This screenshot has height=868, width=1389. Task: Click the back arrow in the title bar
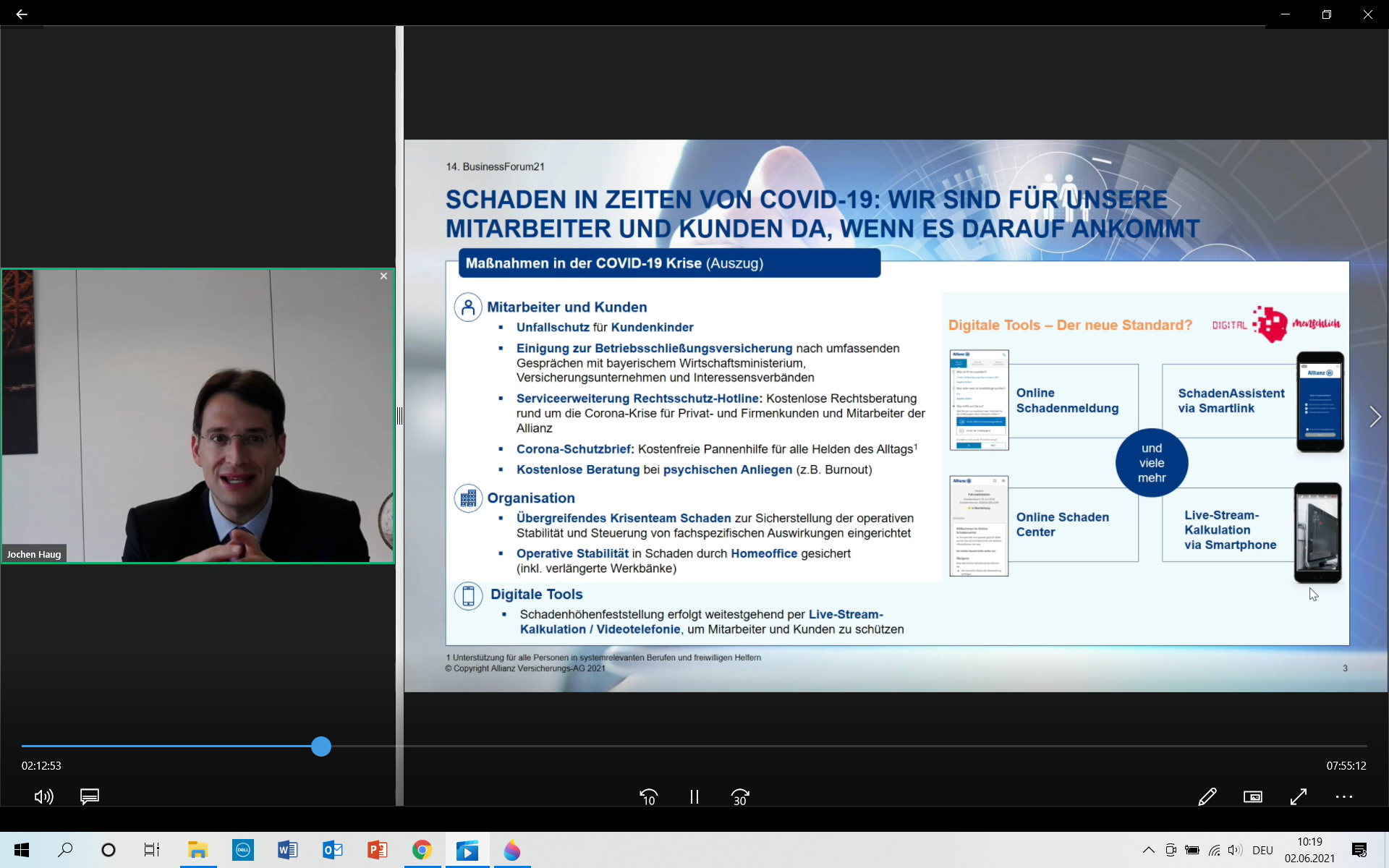(22, 14)
